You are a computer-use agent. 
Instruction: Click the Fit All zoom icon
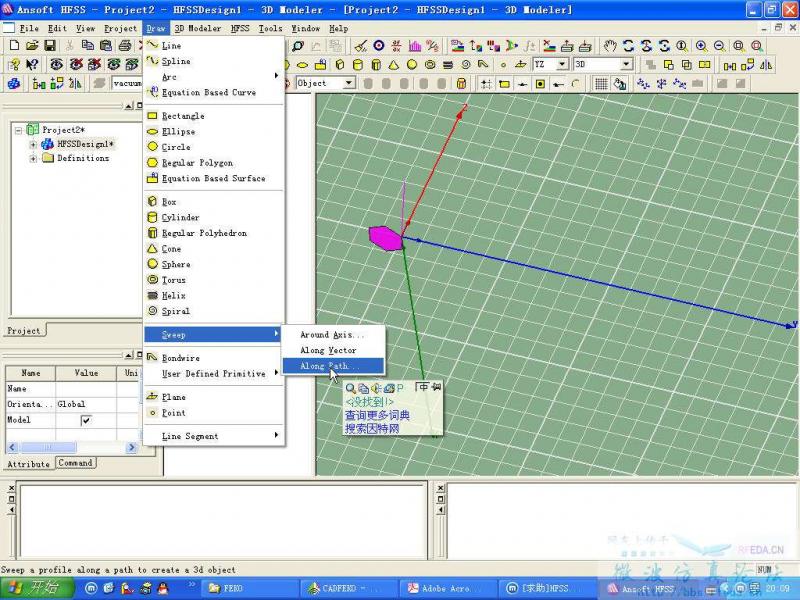[738, 46]
